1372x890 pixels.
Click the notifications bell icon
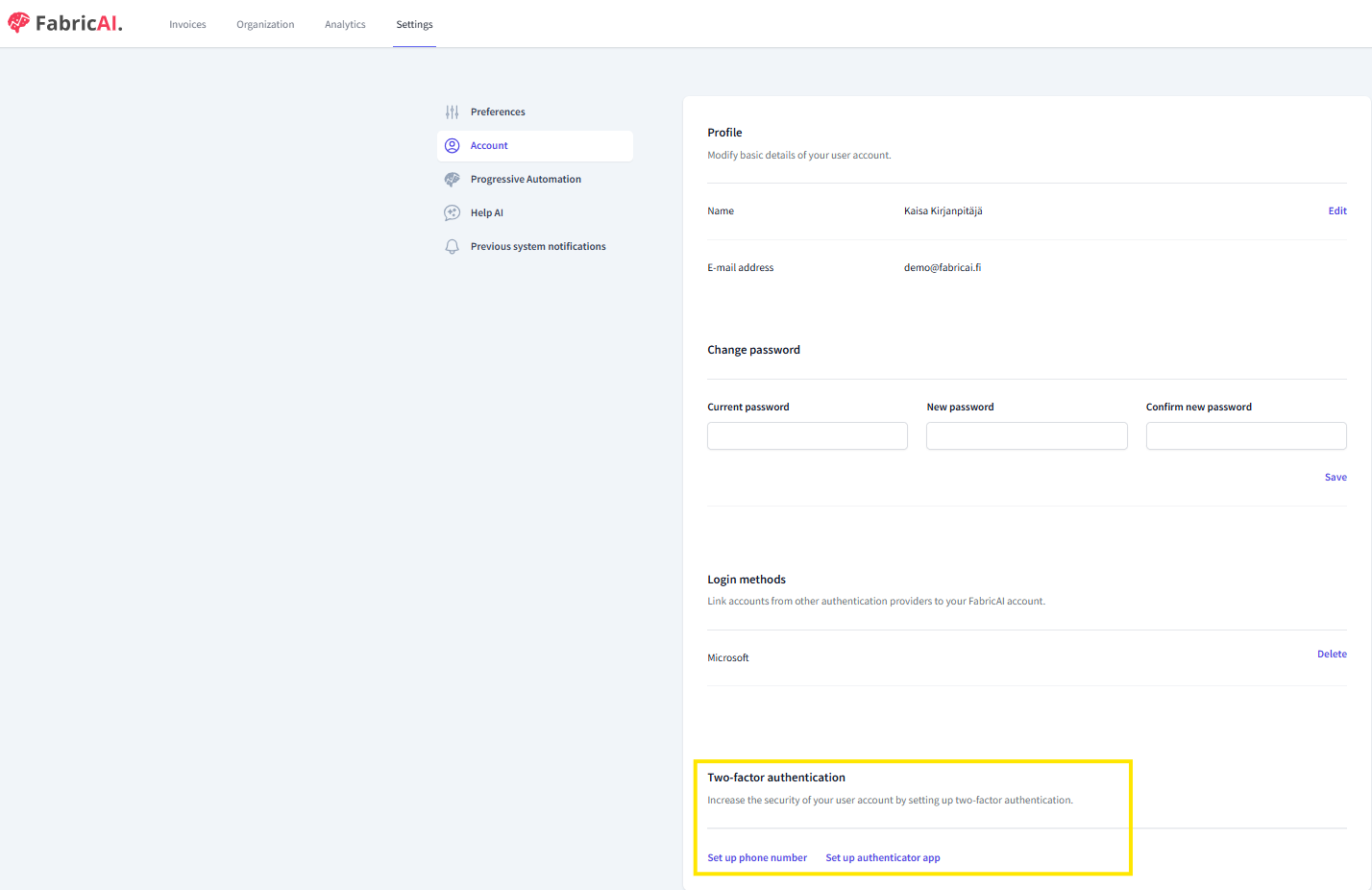pyautogui.click(x=452, y=247)
